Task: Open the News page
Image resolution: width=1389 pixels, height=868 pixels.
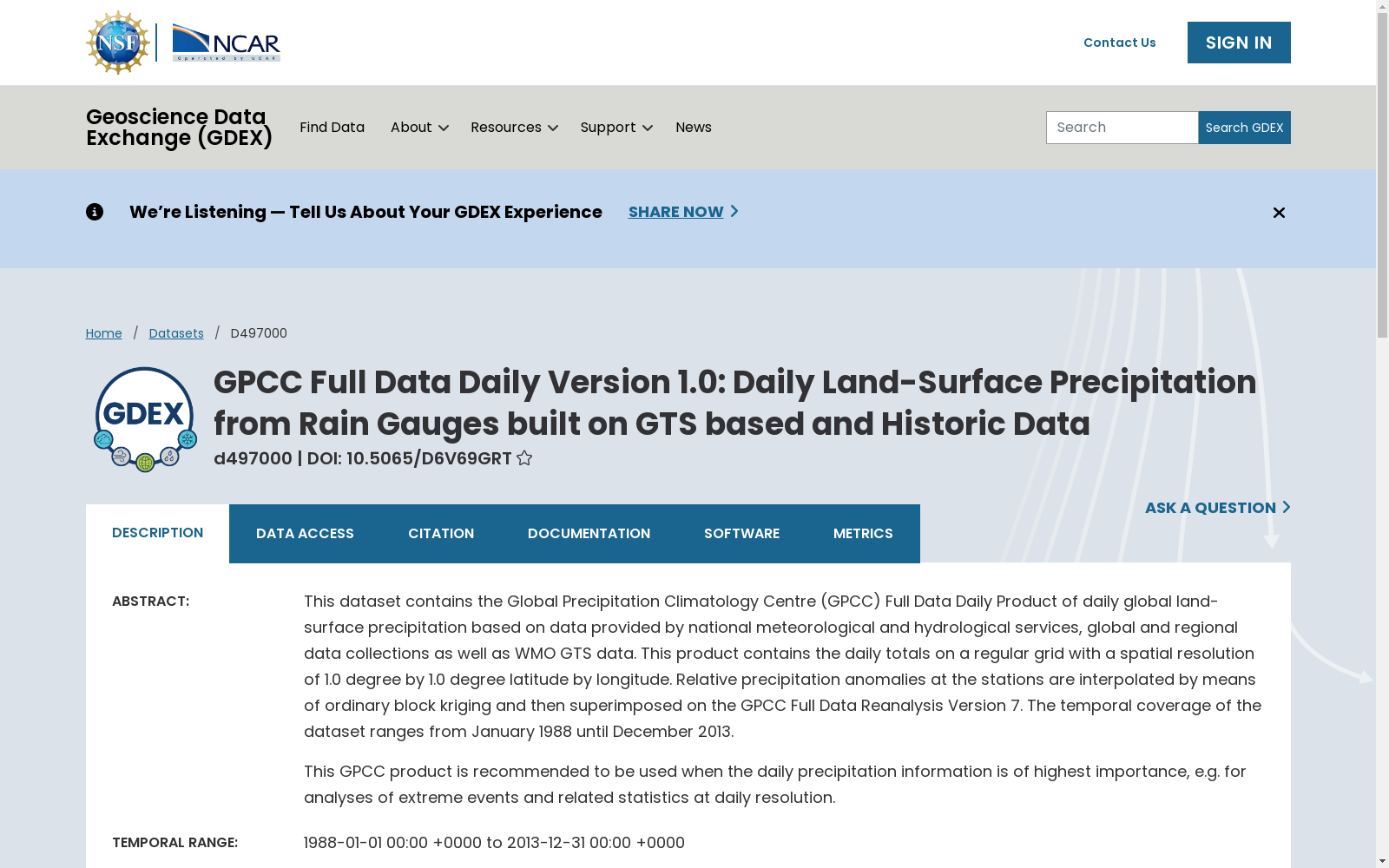Action: point(694,128)
